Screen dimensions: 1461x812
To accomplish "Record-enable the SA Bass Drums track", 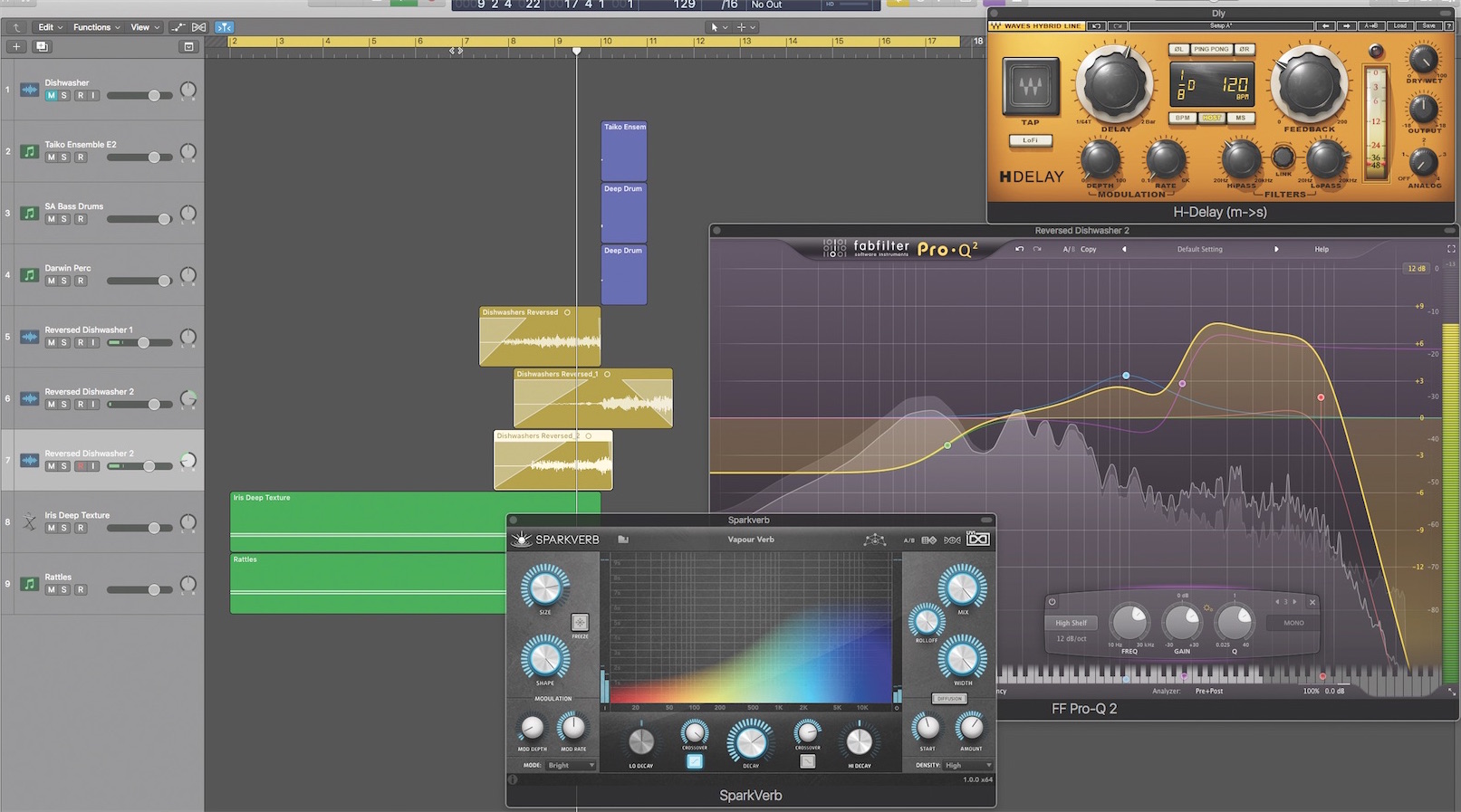I will pyautogui.click(x=80, y=219).
